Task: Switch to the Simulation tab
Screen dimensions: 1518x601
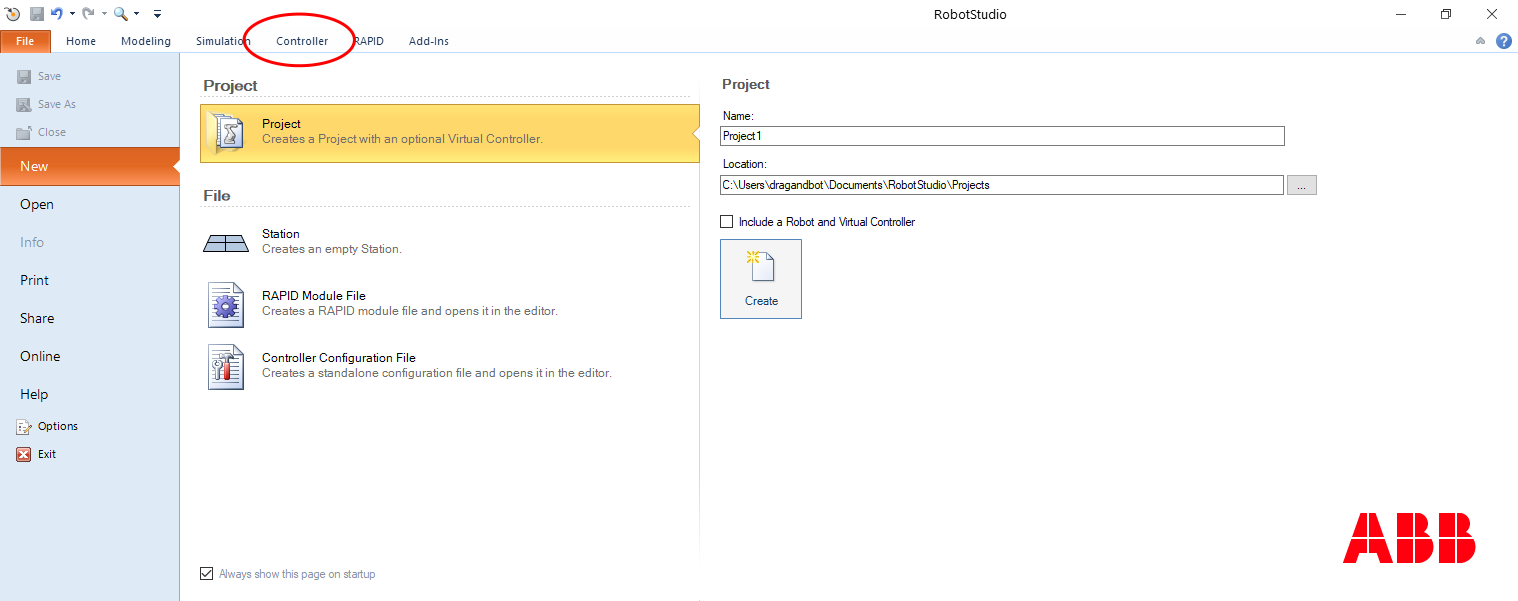Action: (x=223, y=41)
